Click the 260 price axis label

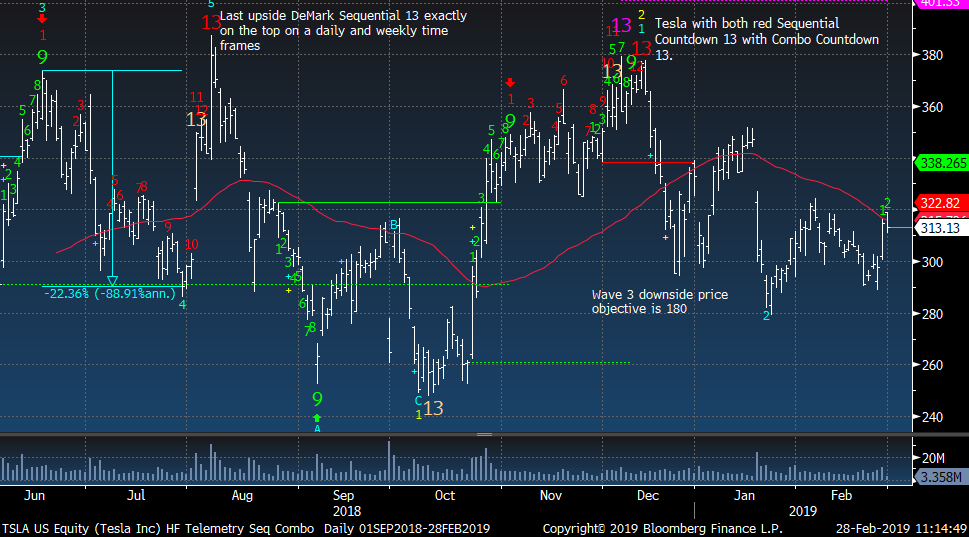(x=932, y=365)
